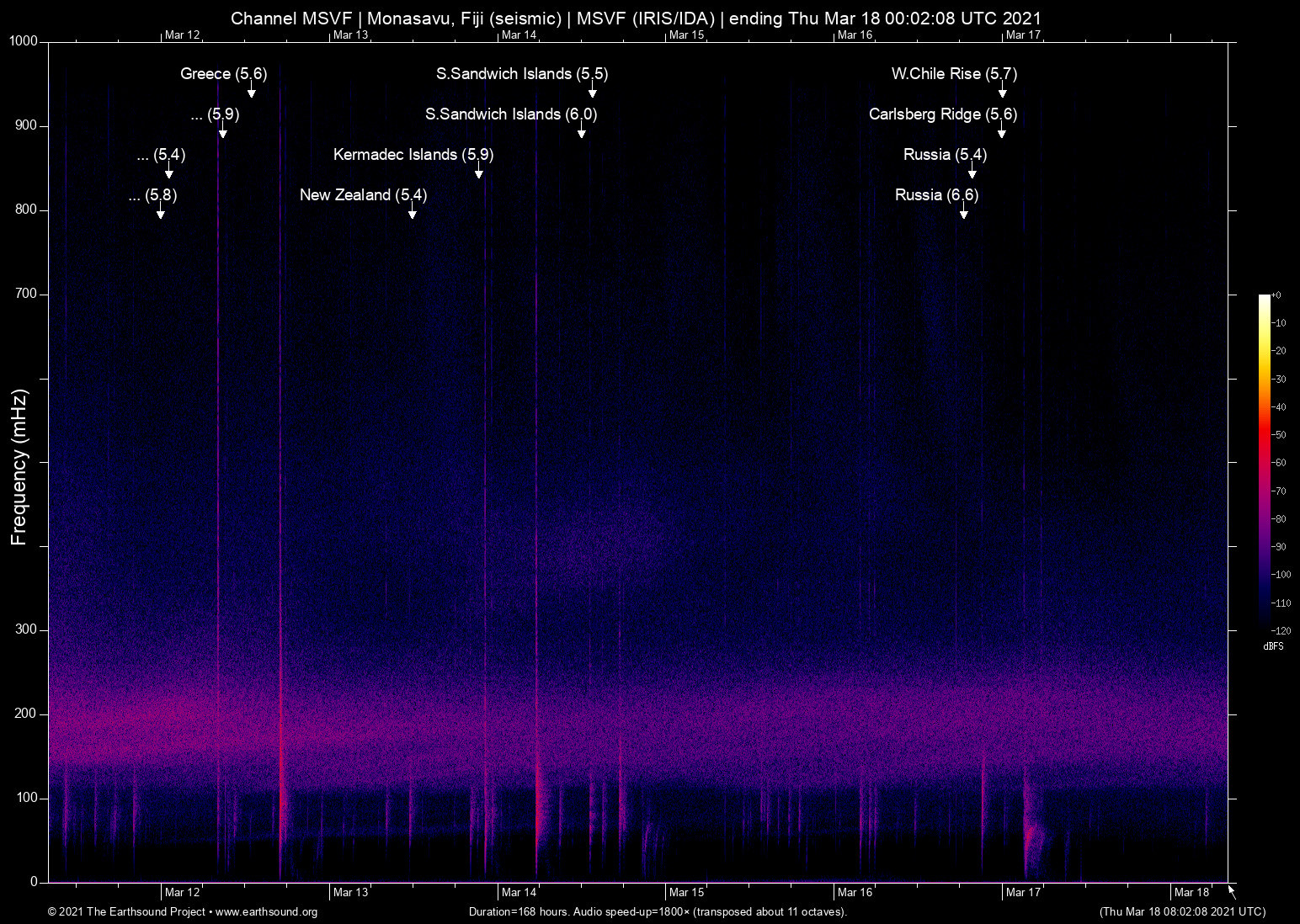Click the unnamed (5.9) event label
This screenshot has width=1300, height=924.
tap(215, 114)
